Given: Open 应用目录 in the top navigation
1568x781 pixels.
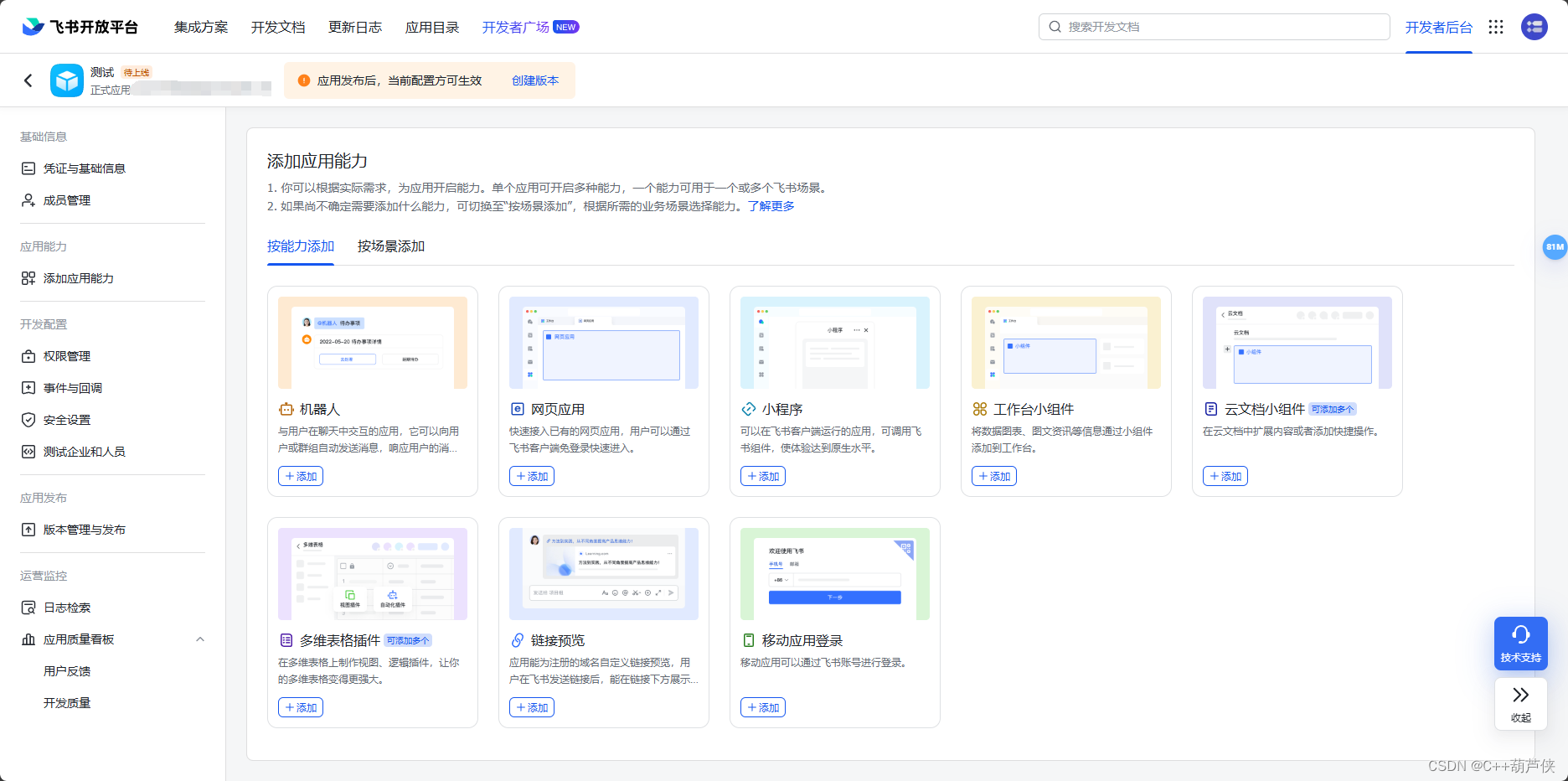Looking at the screenshot, I should point(432,27).
